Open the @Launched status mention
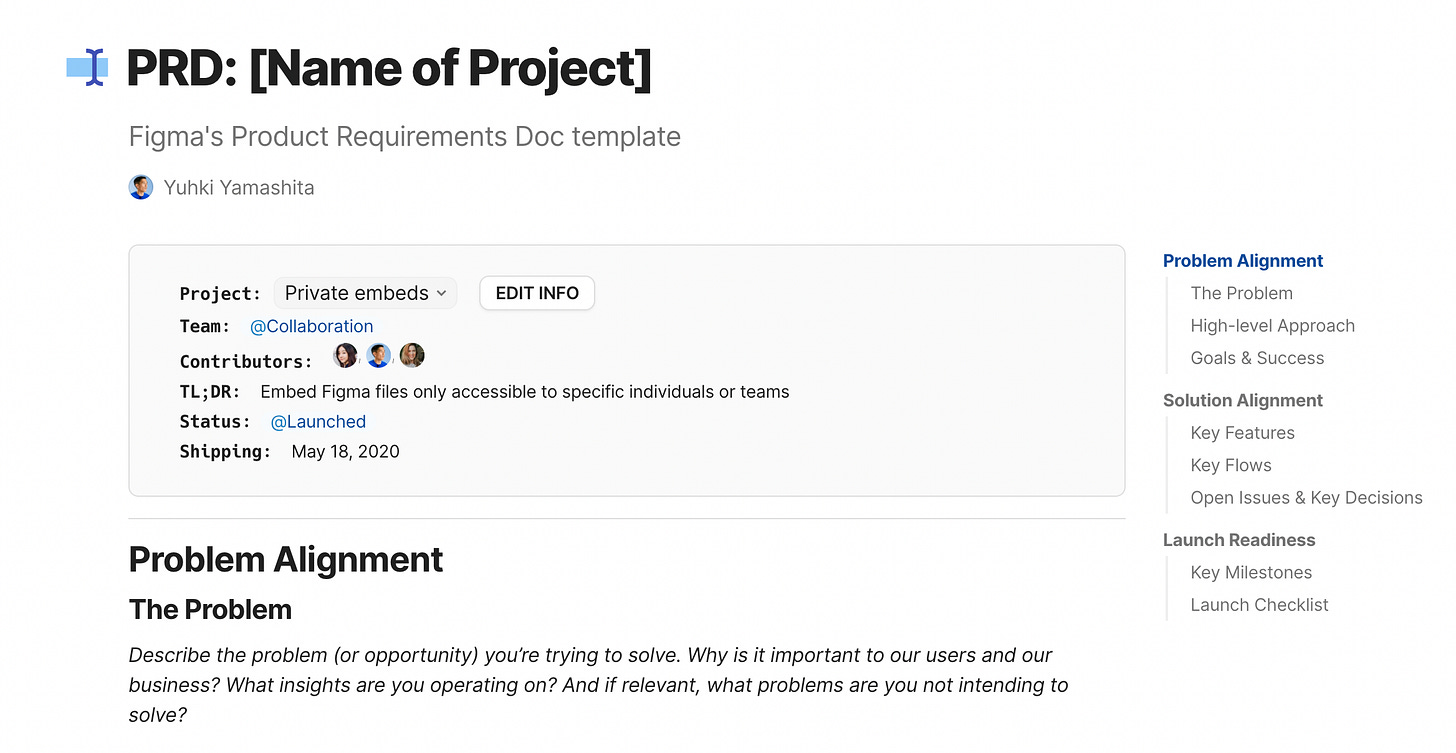 click(318, 422)
